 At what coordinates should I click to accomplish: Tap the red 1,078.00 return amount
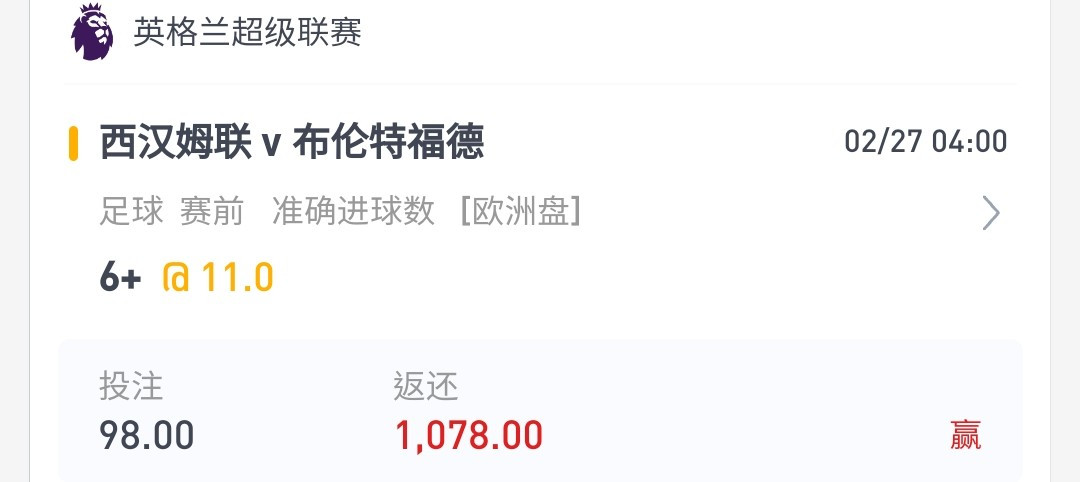[x=469, y=435]
